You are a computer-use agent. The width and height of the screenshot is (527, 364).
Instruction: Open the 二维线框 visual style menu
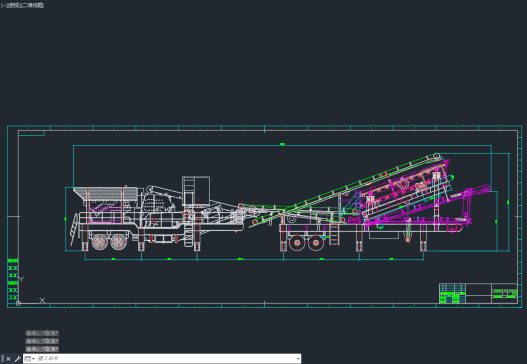click(x=33, y=5)
